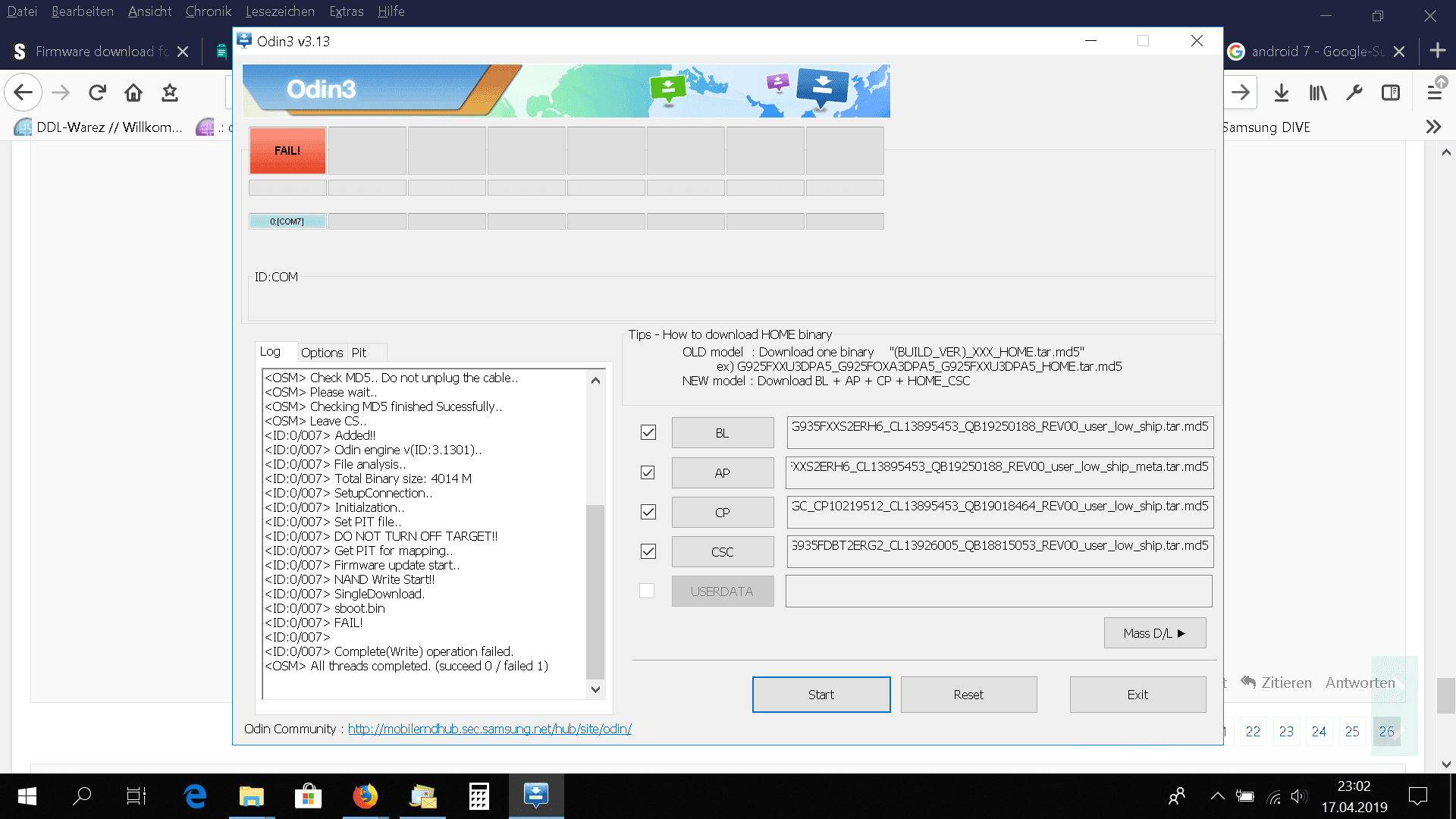Launch Microsoft Edge from taskbar

tap(195, 796)
